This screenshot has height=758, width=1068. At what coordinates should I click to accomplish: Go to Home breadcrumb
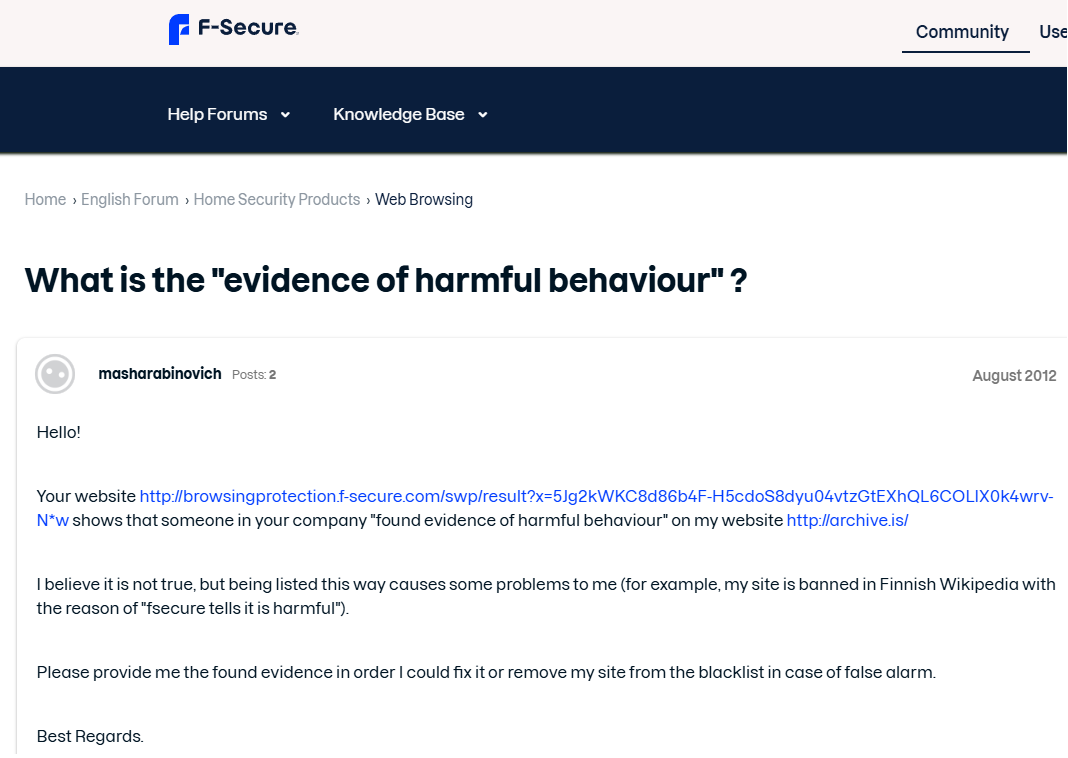click(x=45, y=200)
